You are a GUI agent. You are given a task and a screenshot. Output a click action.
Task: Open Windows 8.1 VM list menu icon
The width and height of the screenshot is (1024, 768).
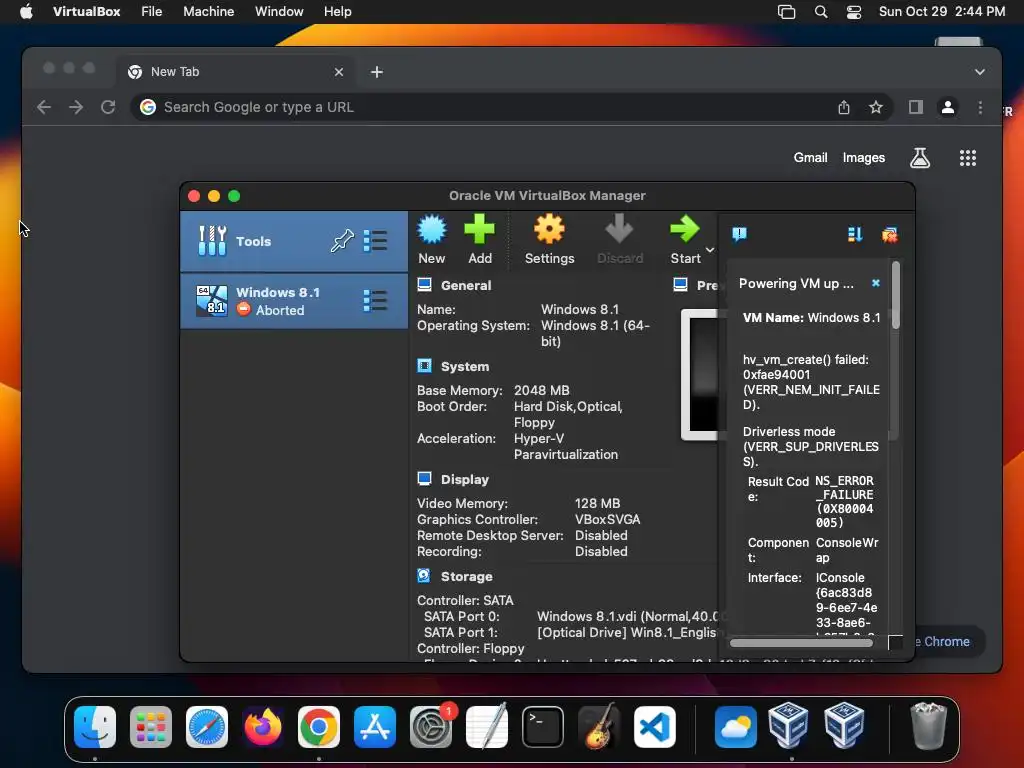coord(375,300)
